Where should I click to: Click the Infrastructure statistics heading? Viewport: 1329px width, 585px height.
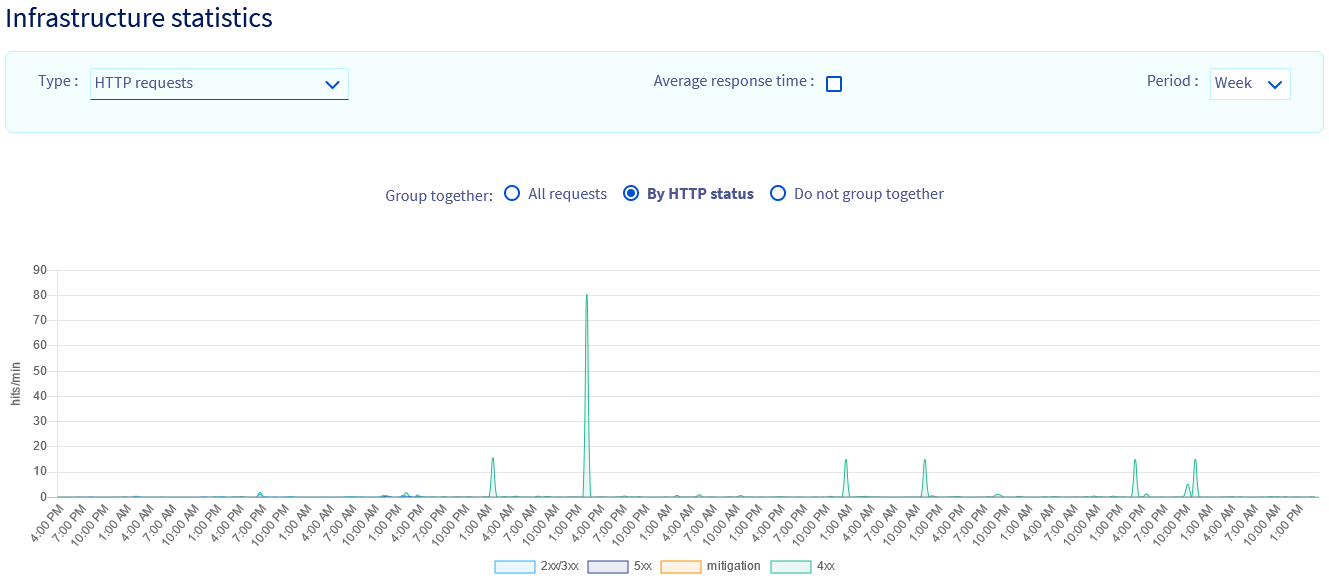[139, 18]
